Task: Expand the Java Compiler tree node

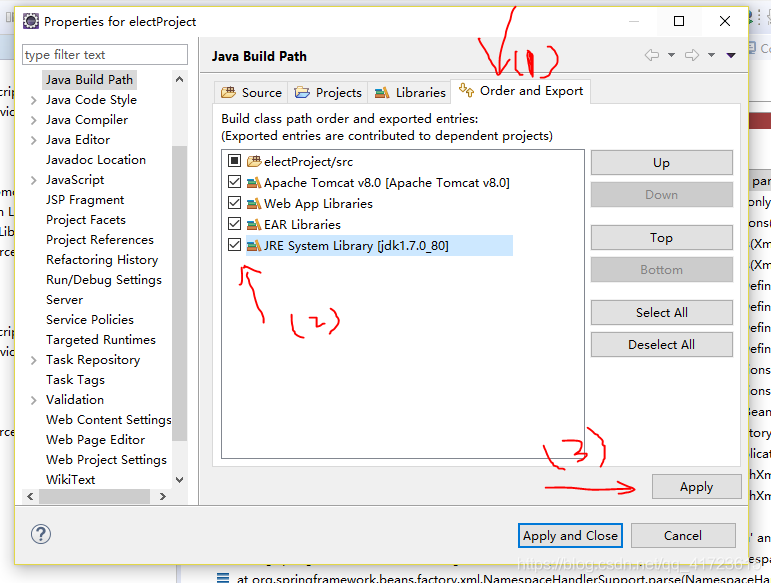Action: point(33,120)
